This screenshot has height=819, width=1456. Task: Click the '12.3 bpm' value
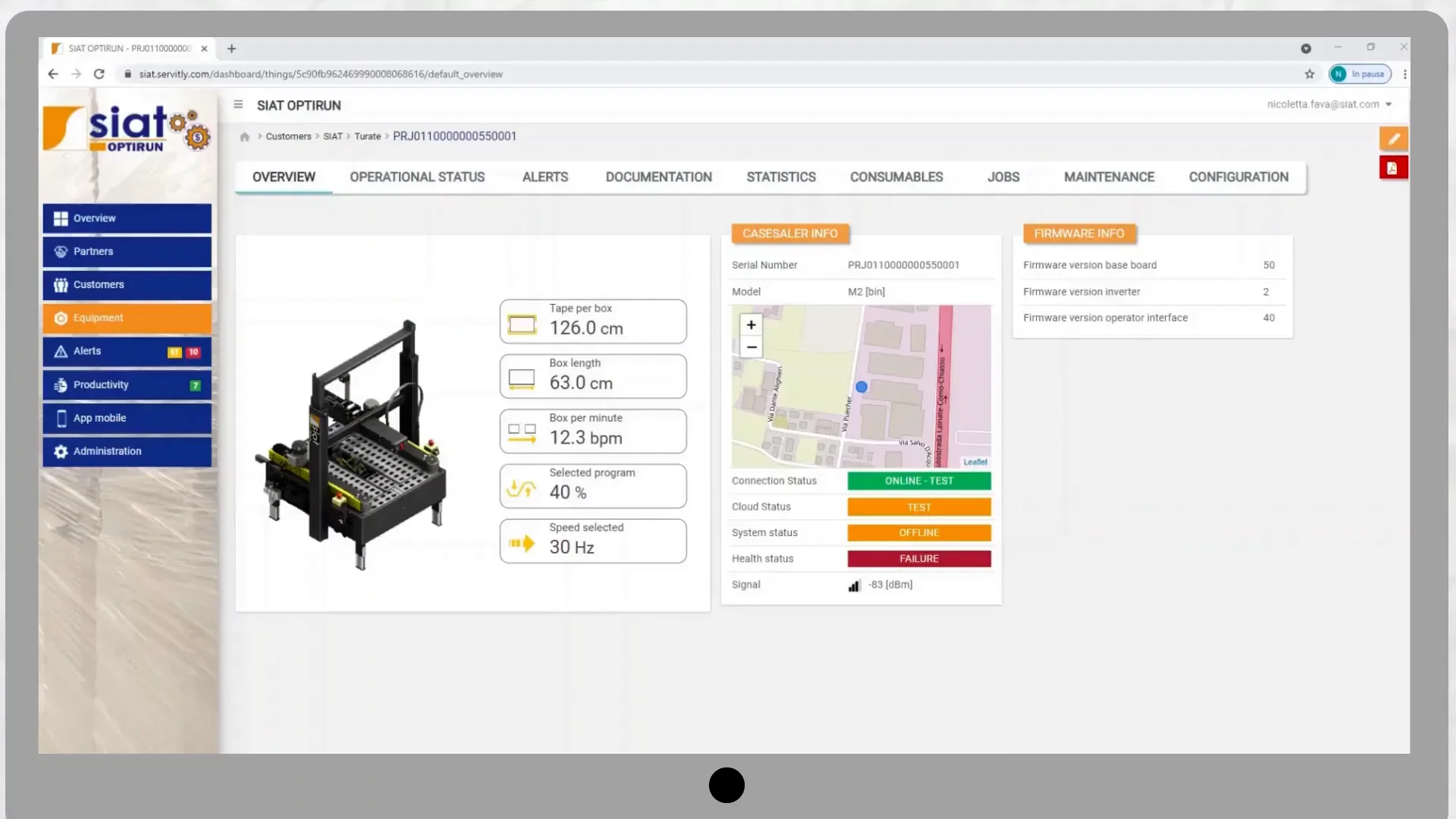585,438
